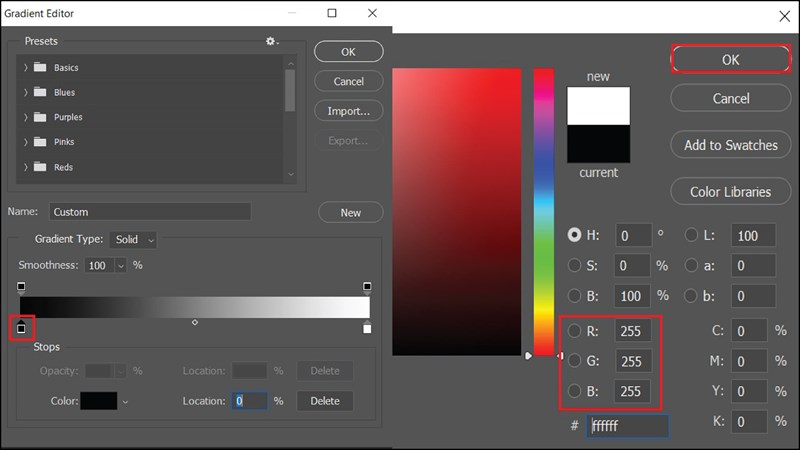
Task: Select the Lab b radio button
Action: click(691, 295)
